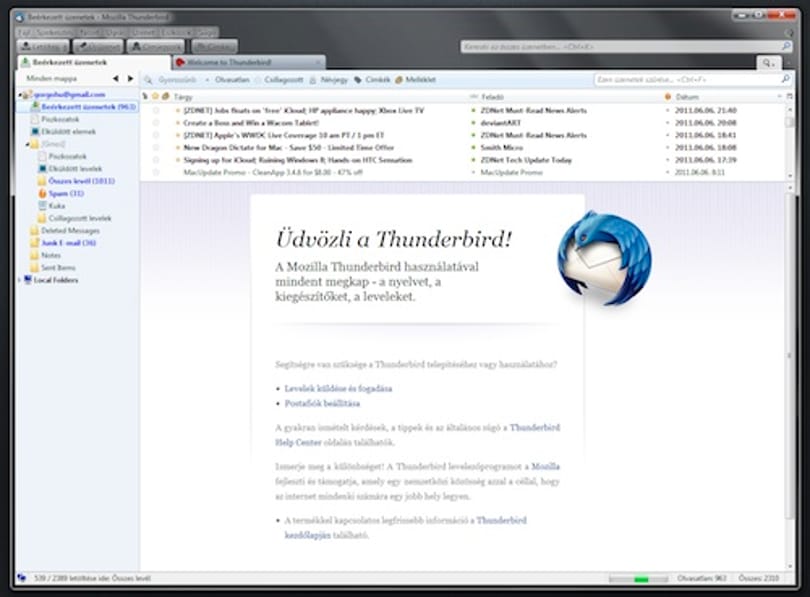Open the Szerkesztés menu
Viewport: 810px width, 597px height.
(x=55, y=32)
